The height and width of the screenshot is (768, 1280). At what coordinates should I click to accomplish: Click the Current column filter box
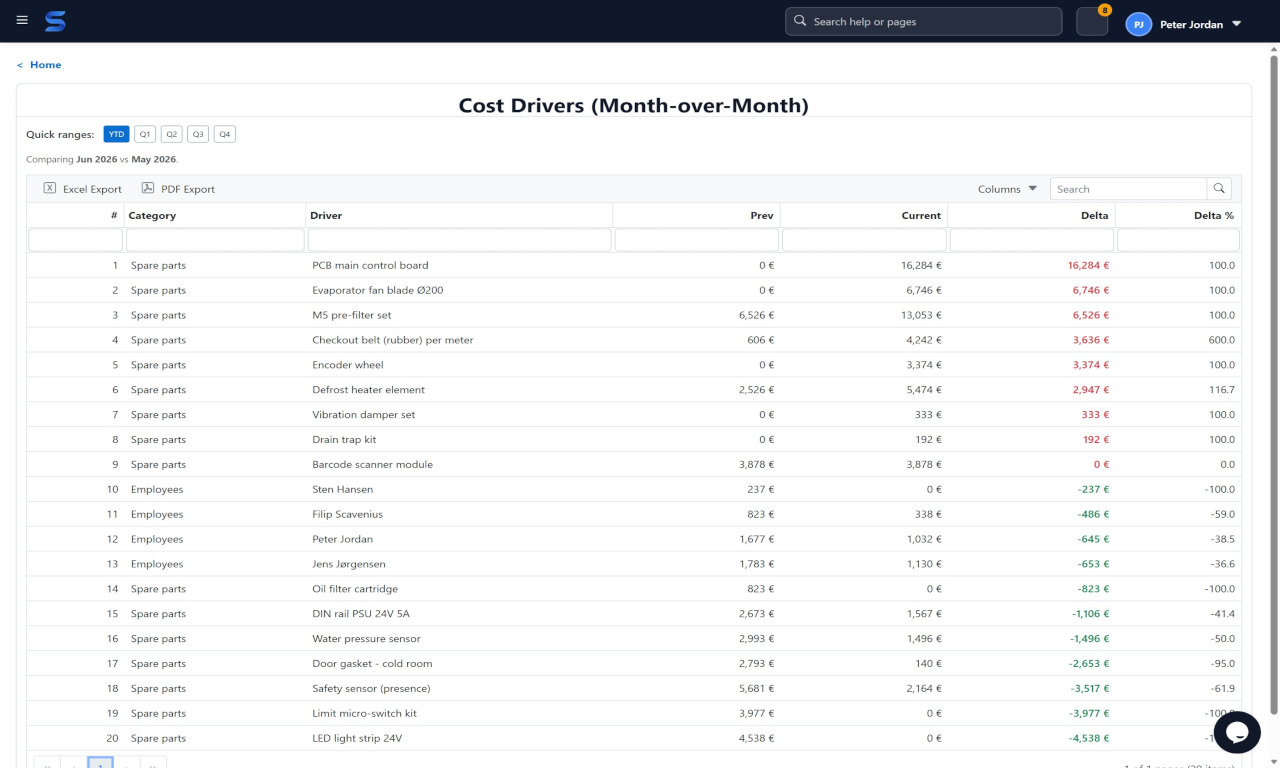click(864, 240)
